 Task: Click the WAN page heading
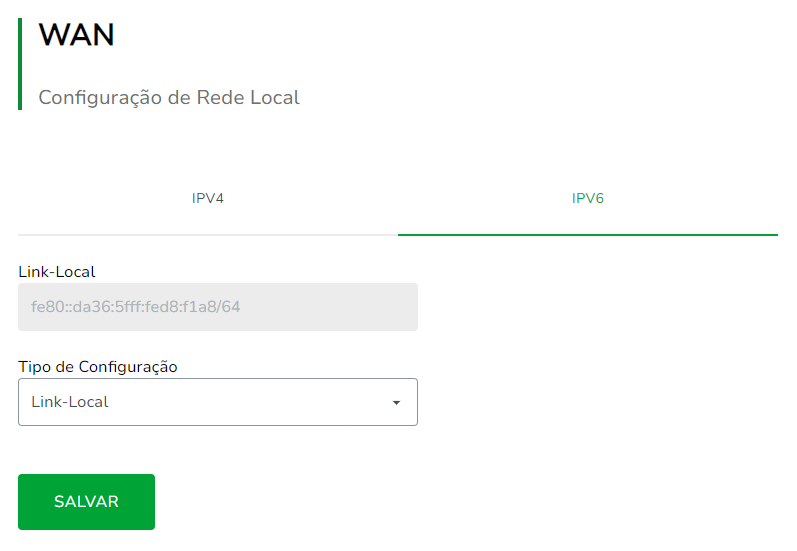[x=77, y=35]
